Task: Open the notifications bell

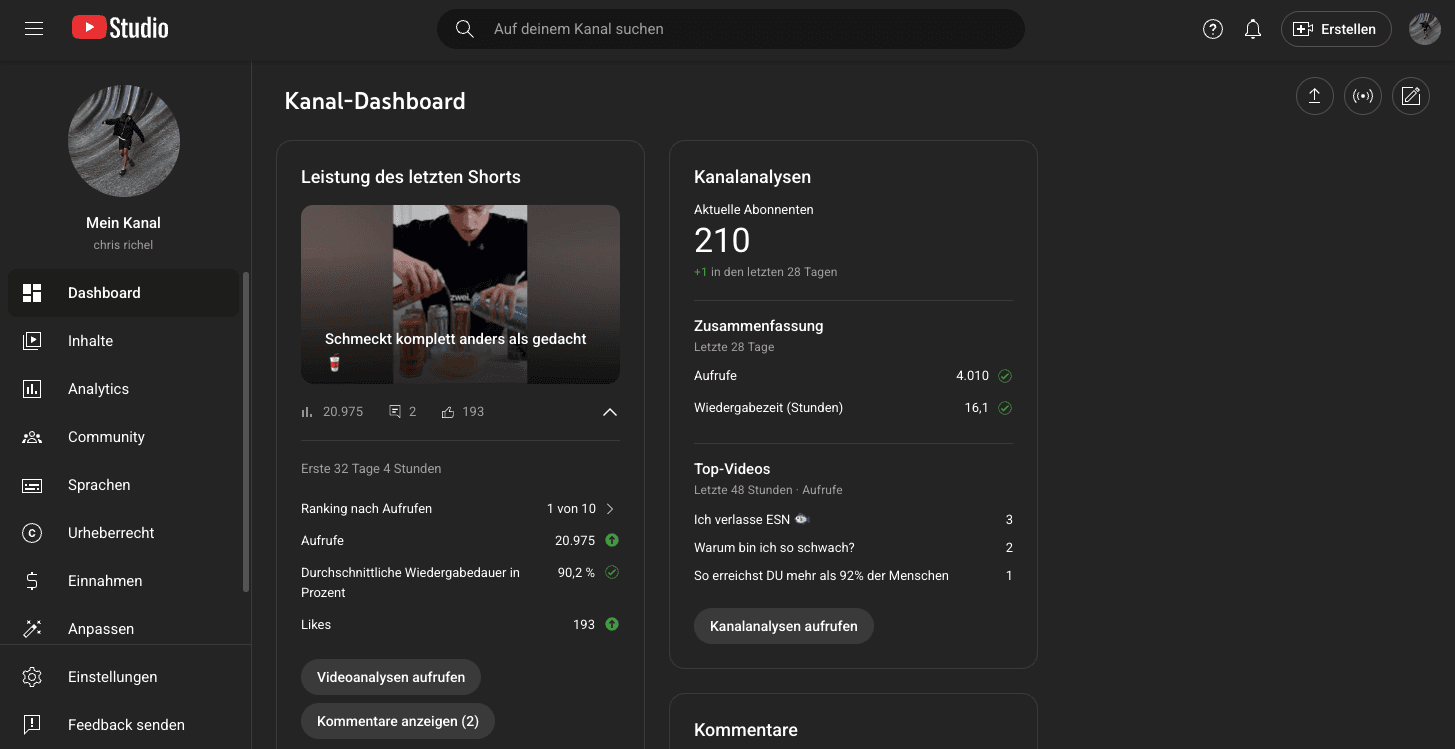Action: pos(1253,29)
